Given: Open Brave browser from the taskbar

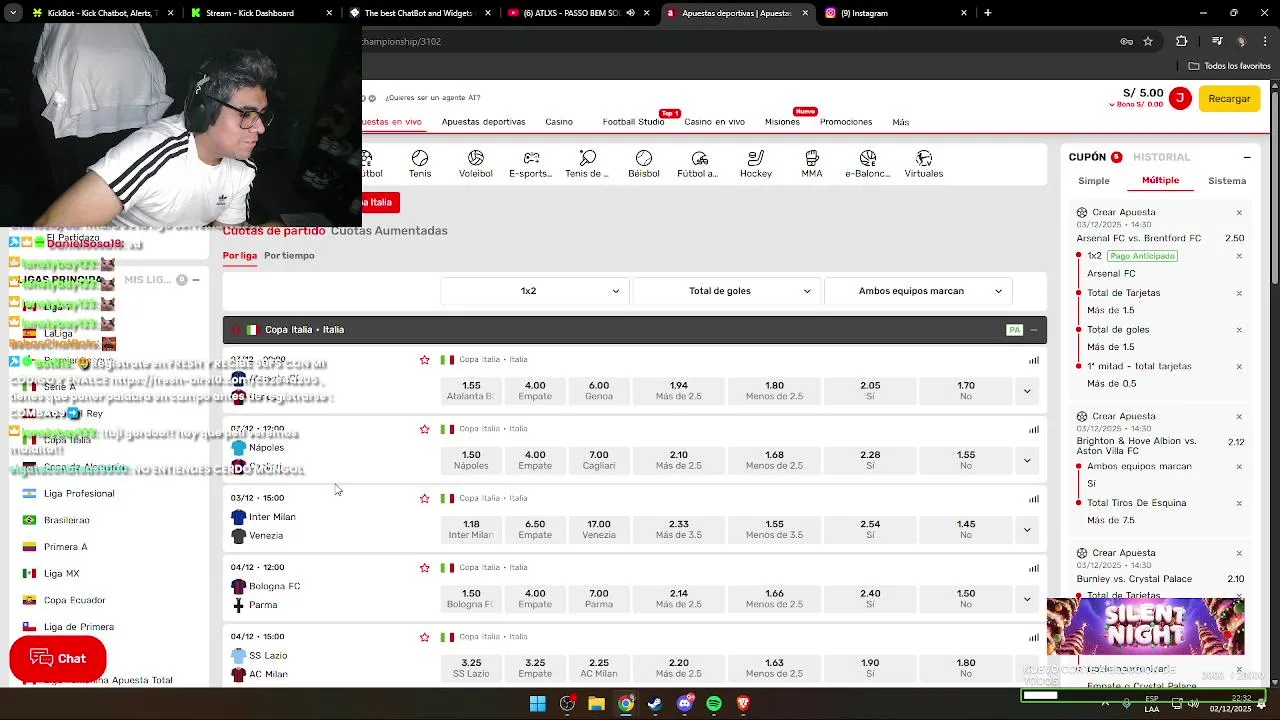Looking at the screenshot, I should point(743,704).
